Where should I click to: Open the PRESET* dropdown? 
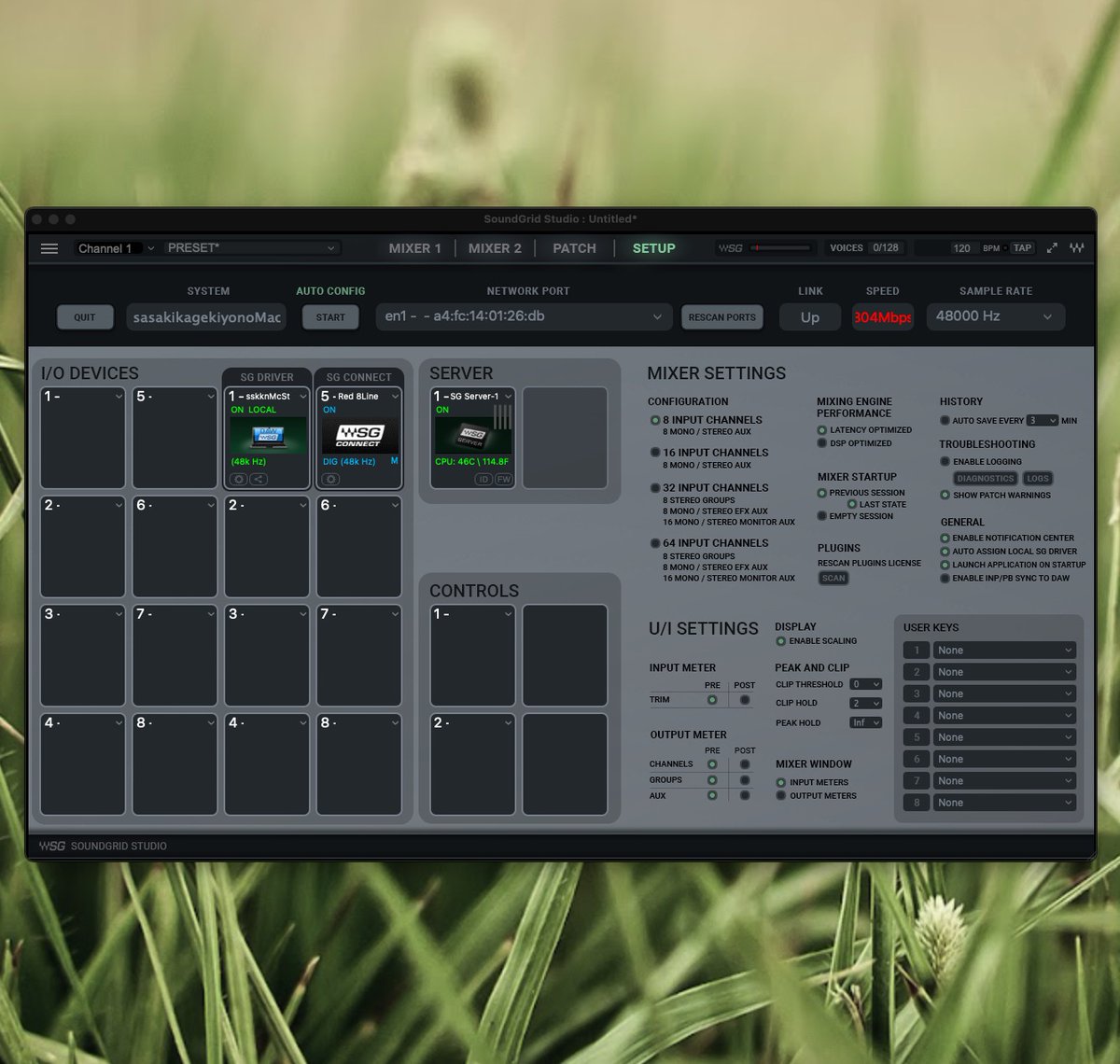[251, 248]
